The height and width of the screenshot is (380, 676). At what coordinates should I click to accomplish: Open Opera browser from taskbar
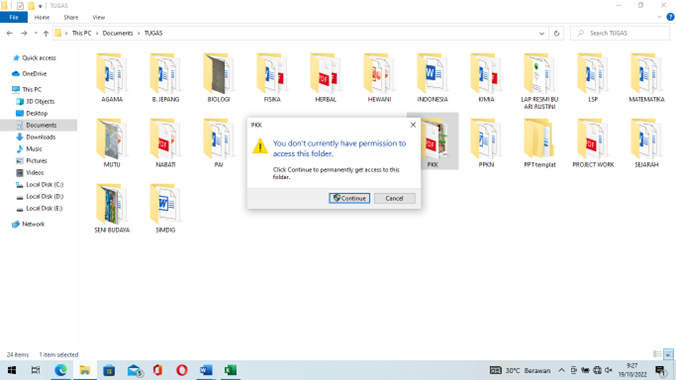pyautogui.click(x=182, y=370)
